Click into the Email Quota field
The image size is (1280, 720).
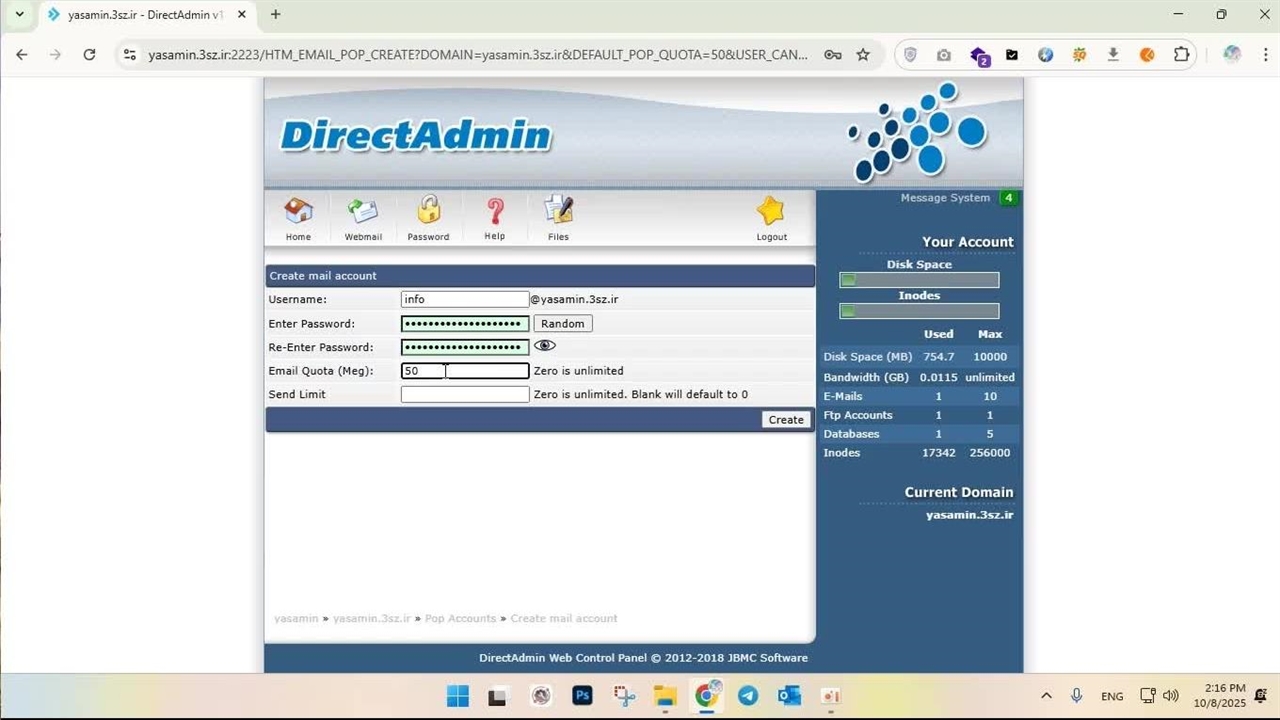[464, 371]
